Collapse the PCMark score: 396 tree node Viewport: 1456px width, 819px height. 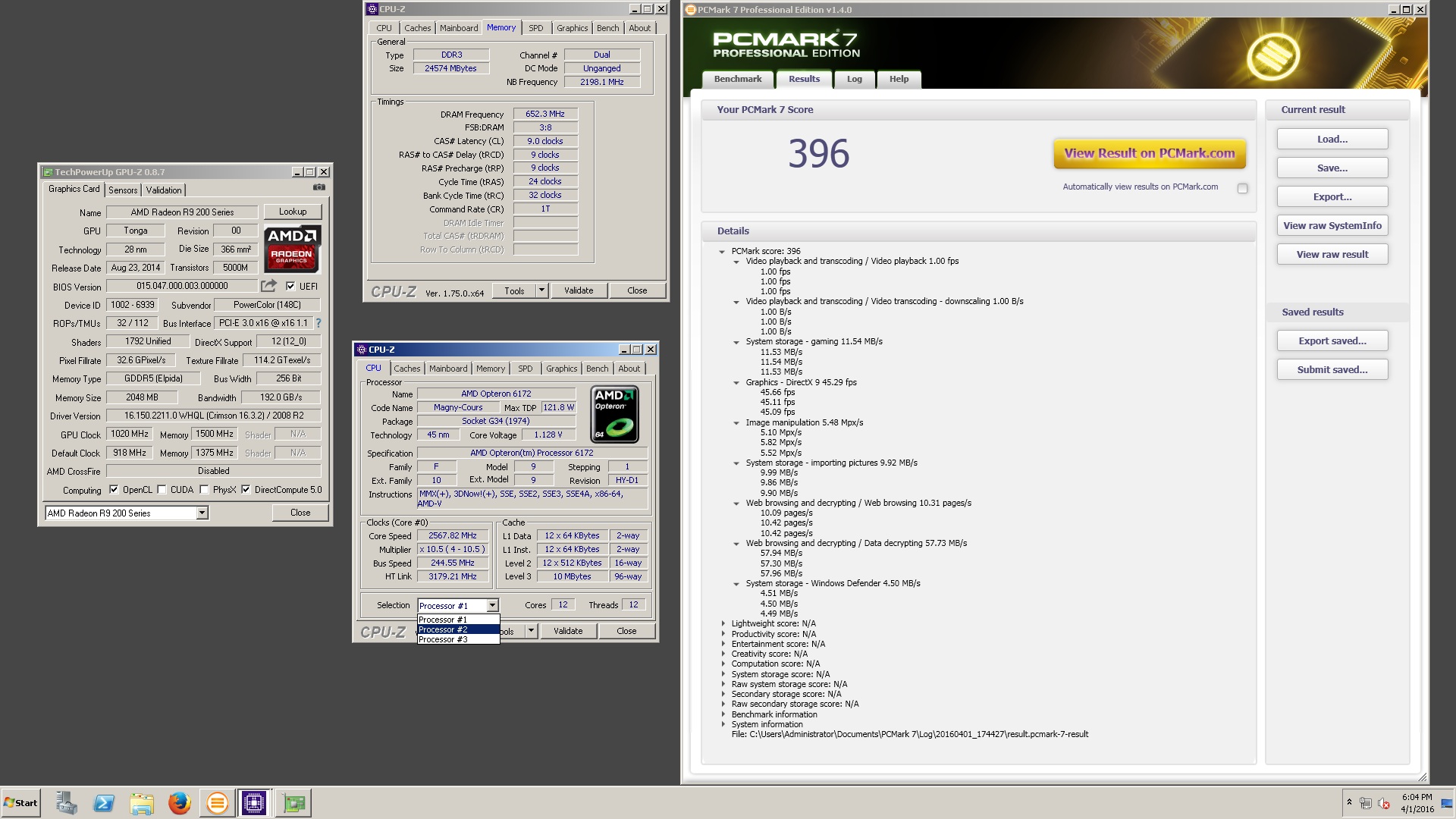(x=722, y=251)
